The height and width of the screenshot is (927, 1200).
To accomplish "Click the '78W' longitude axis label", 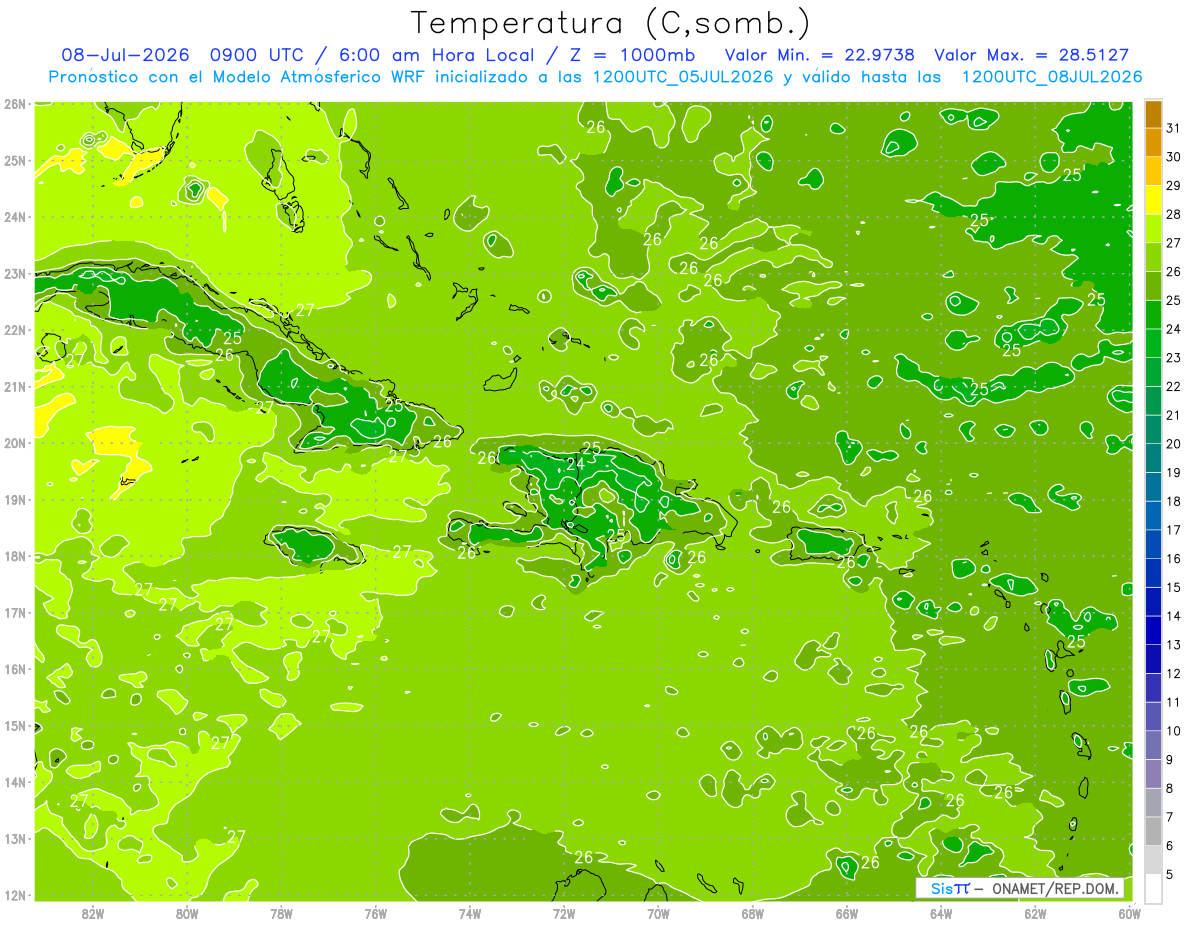I will pyautogui.click(x=282, y=913).
